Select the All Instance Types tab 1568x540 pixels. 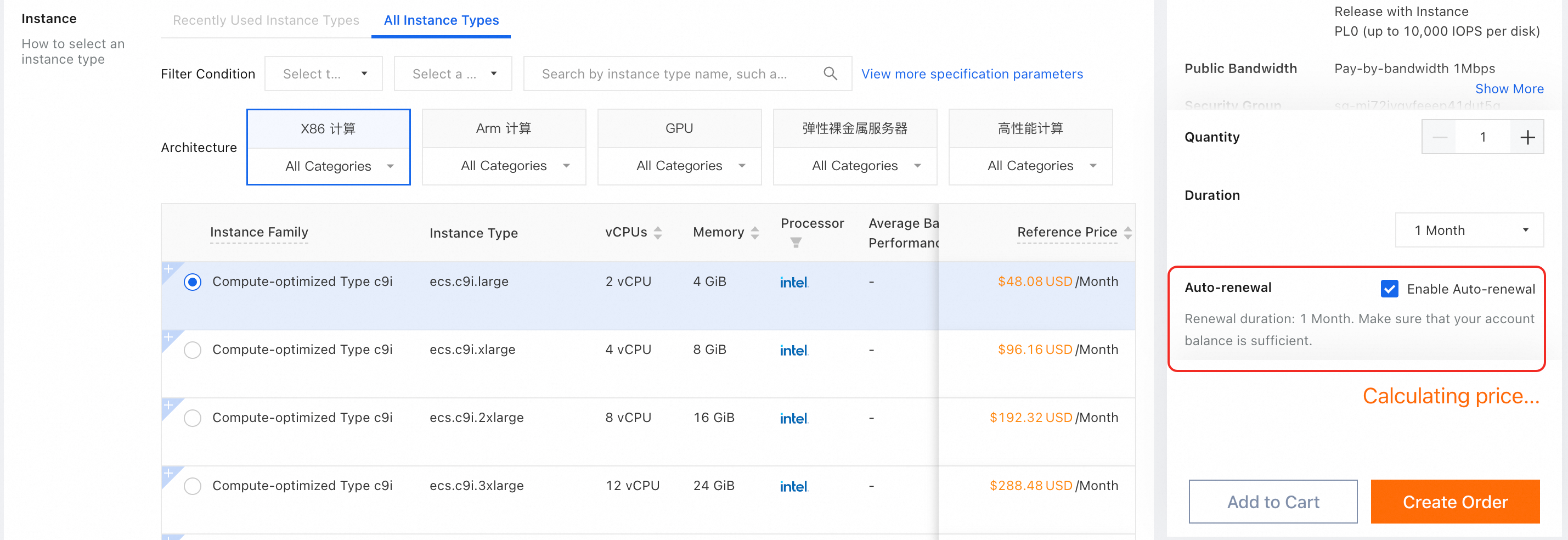[441, 21]
